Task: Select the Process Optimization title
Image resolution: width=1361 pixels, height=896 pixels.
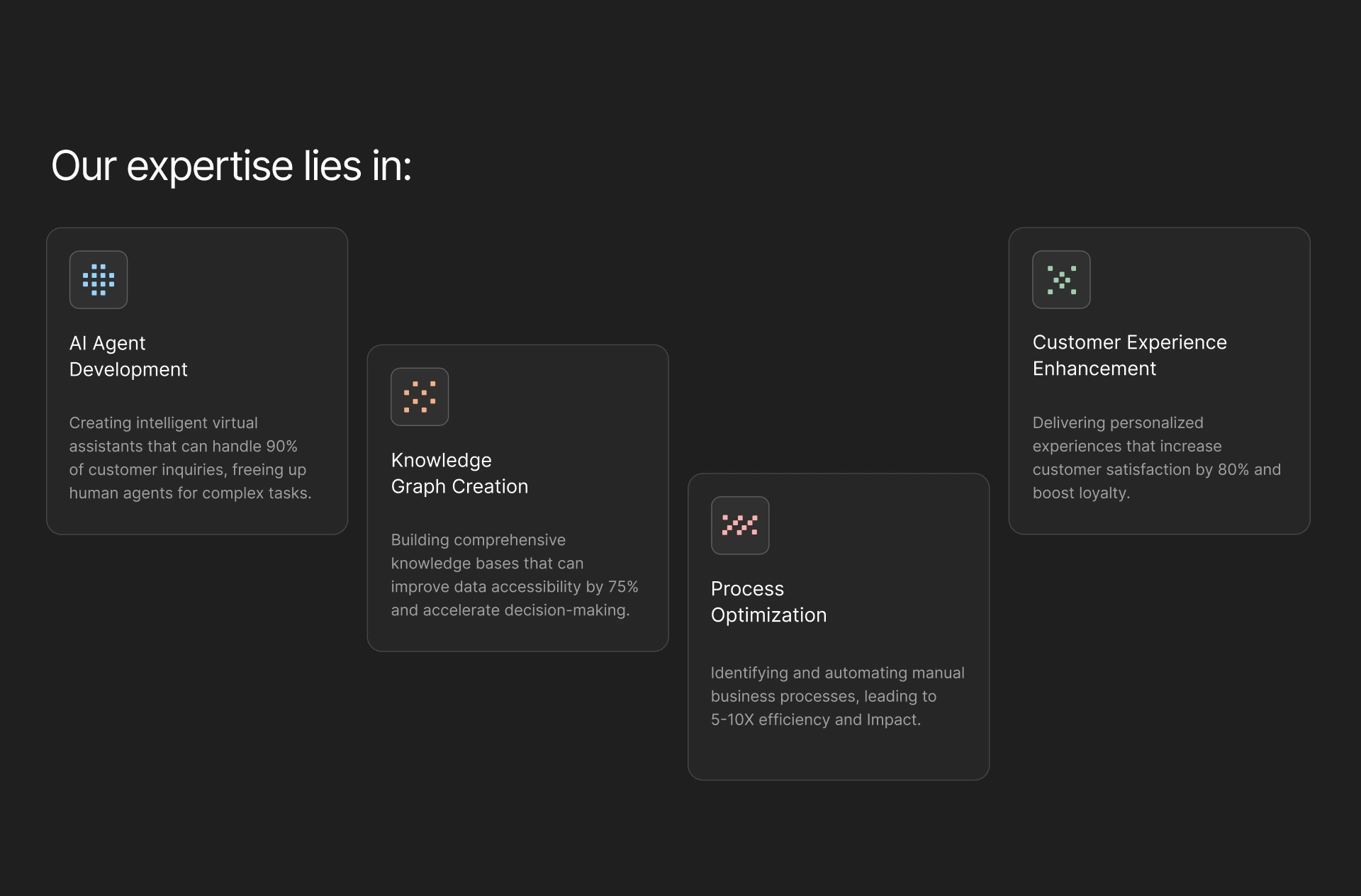Action: click(768, 602)
